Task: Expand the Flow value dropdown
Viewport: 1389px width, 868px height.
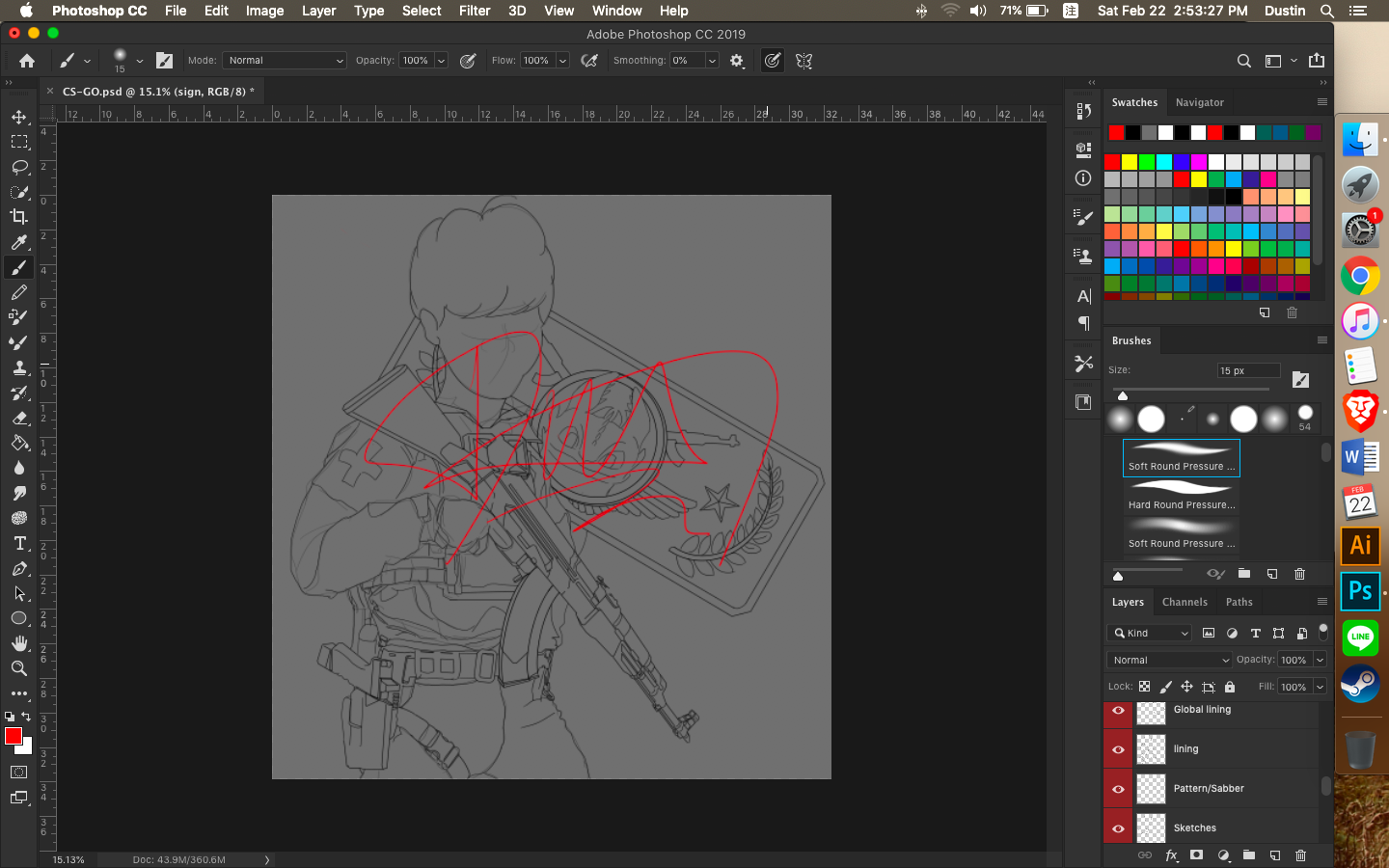Action: click(x=562, y=61)
